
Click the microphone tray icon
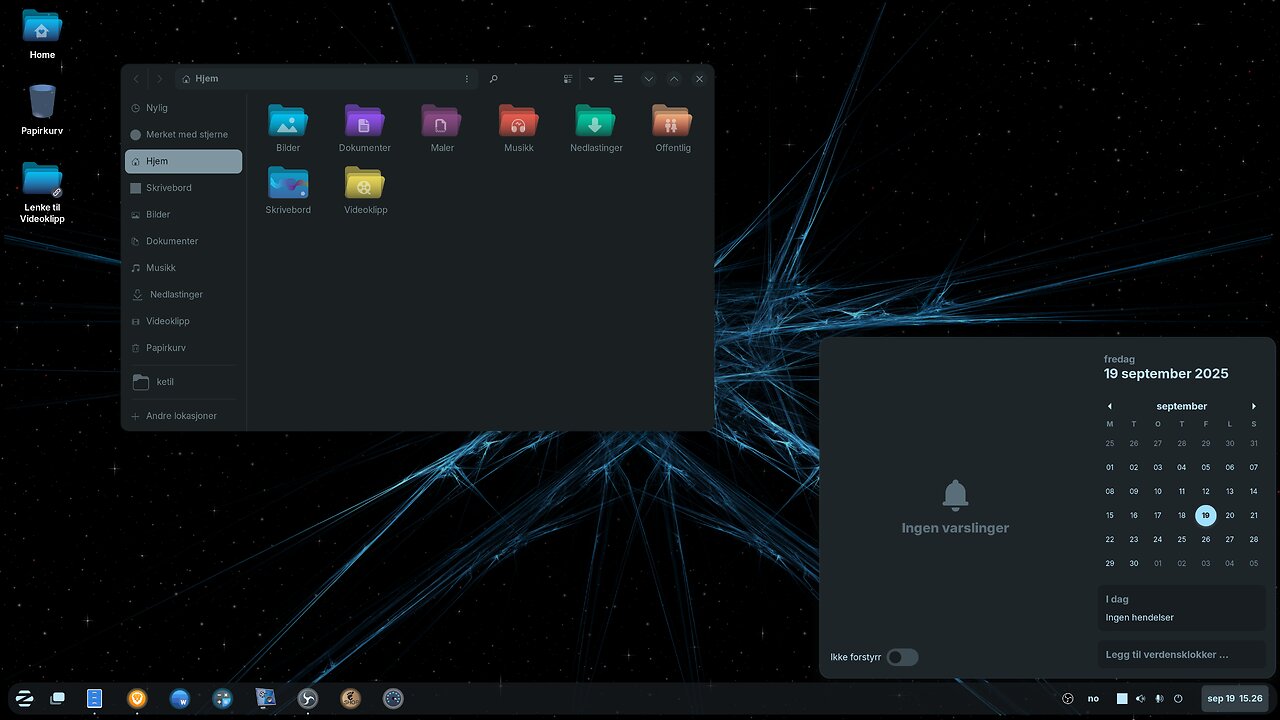(1159, 699)
